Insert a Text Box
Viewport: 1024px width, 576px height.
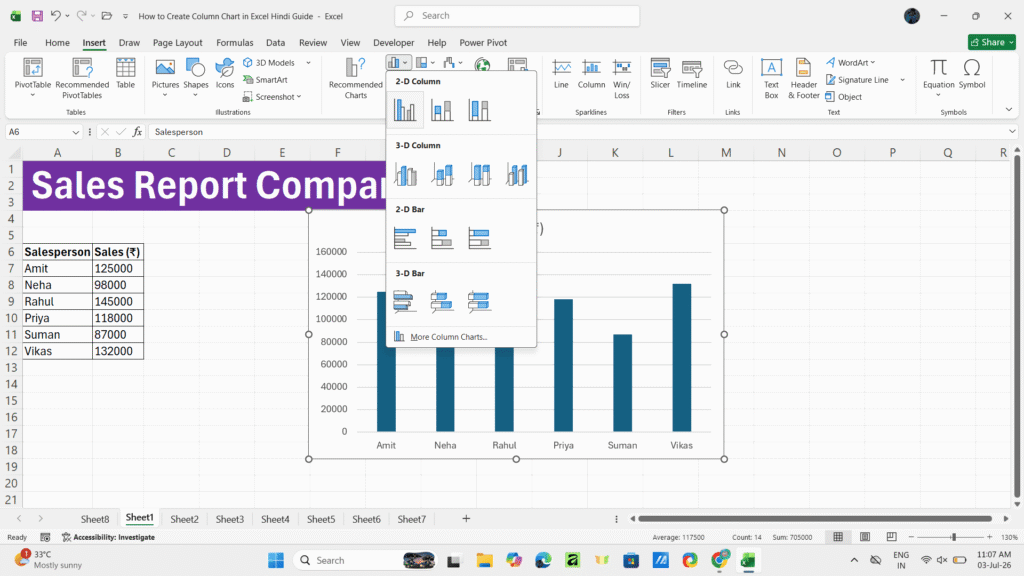771,78
